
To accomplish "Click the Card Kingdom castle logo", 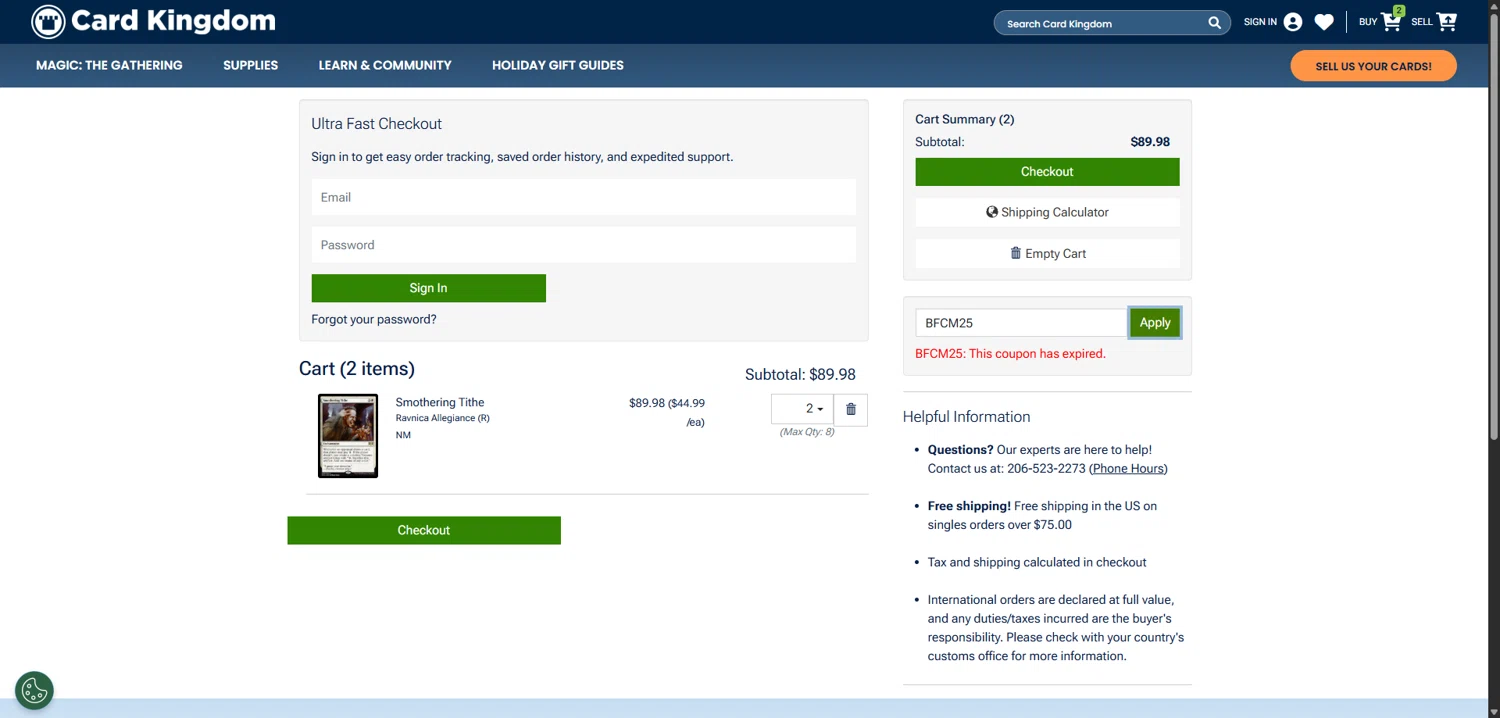I will pyautogui.click(x=48, y=21).
